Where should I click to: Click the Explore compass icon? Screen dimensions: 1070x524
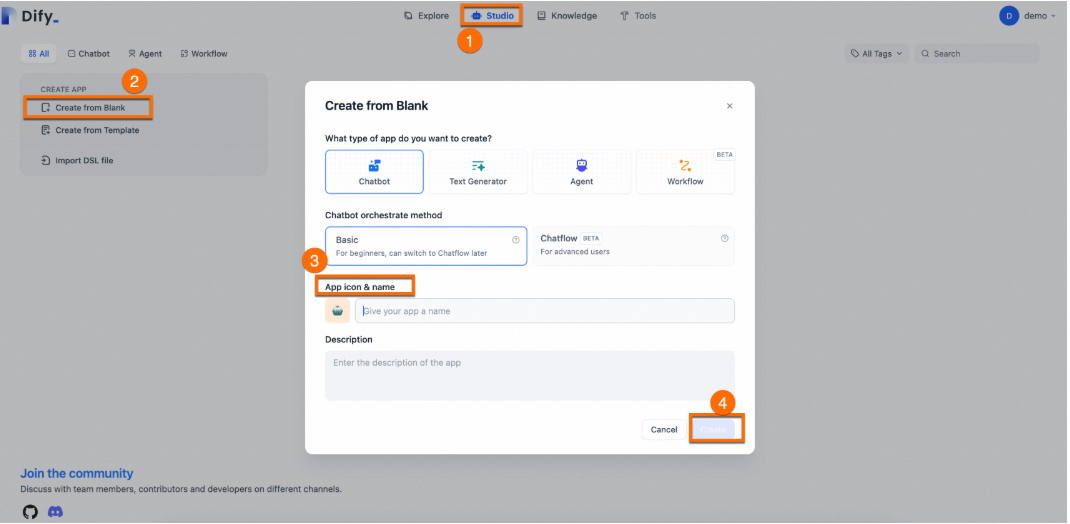409,16
